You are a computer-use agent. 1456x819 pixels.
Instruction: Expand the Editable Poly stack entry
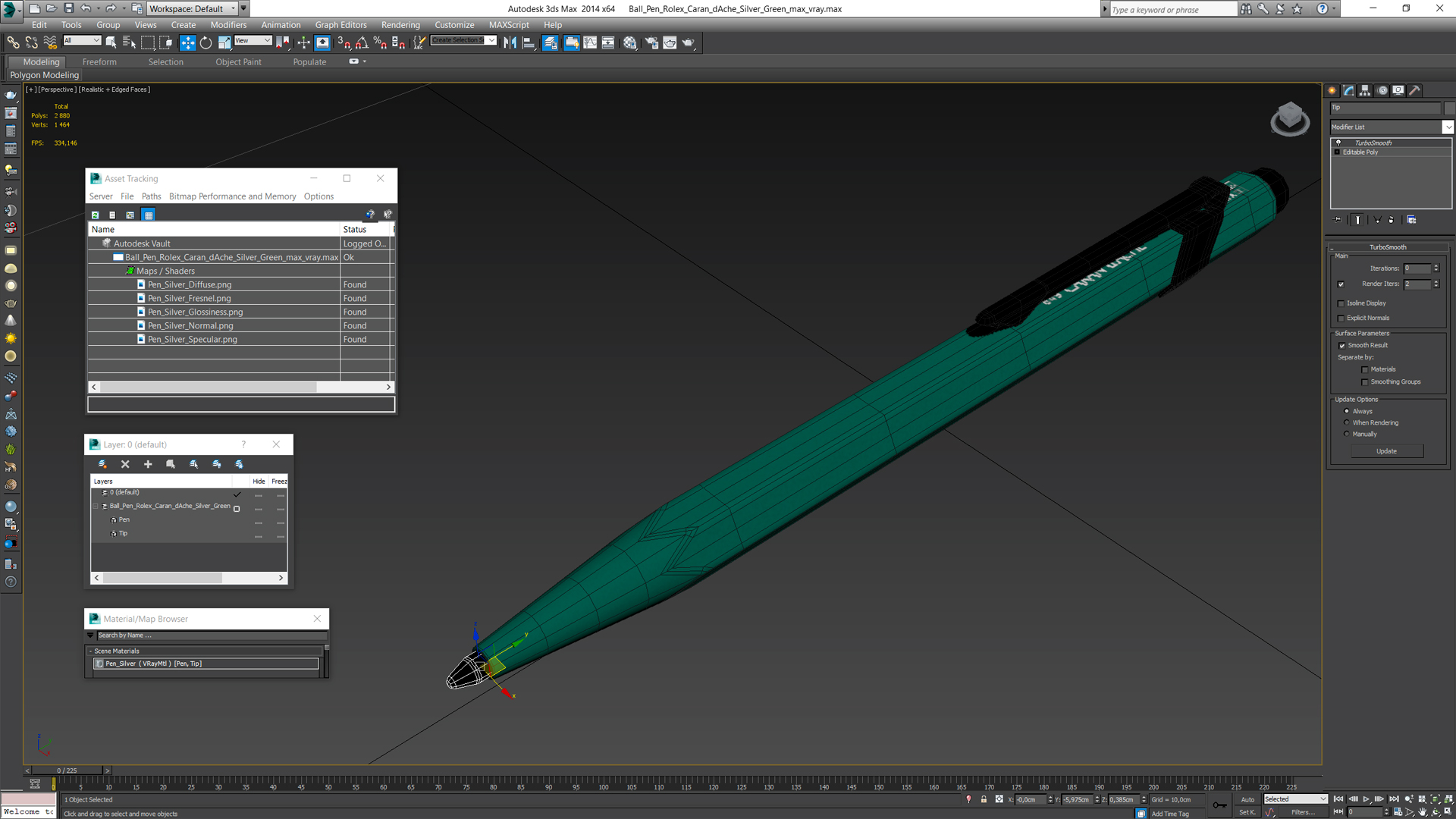tap(1338, 152)
